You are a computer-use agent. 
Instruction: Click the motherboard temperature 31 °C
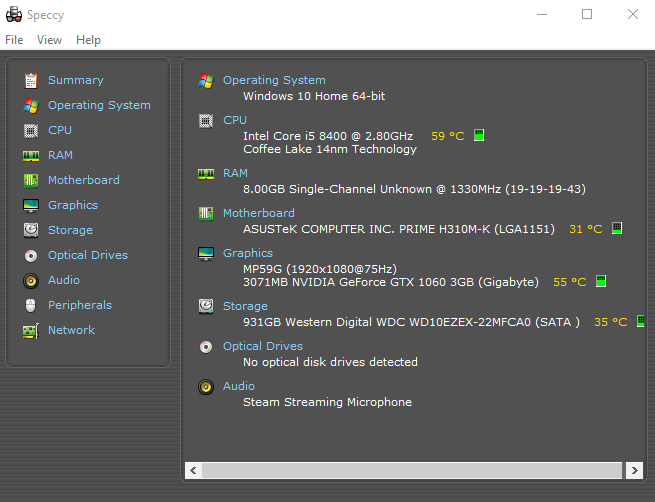pyautogui.click(x=586, y=229)
